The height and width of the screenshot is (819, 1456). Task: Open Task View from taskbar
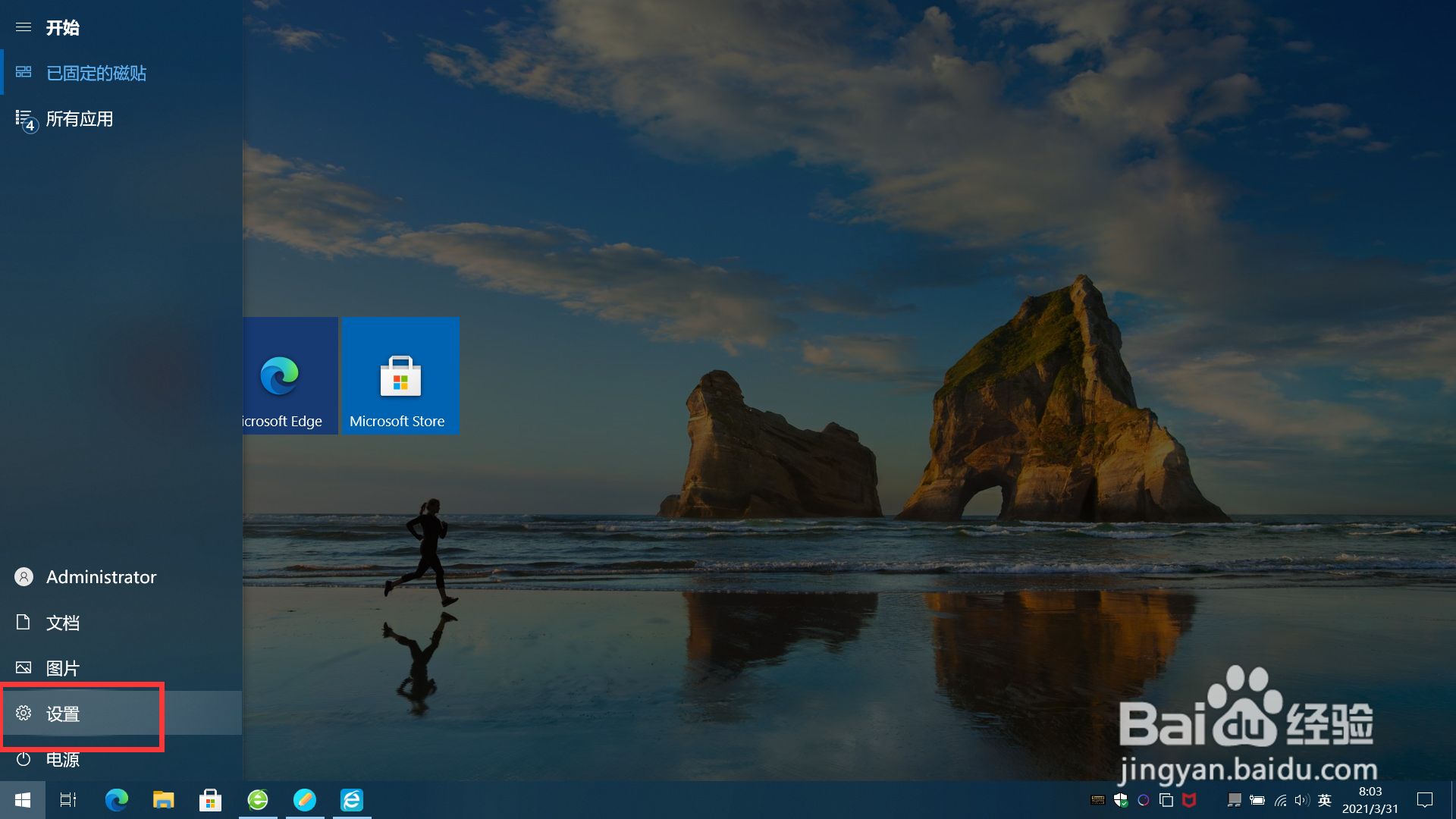click(68, 800)
